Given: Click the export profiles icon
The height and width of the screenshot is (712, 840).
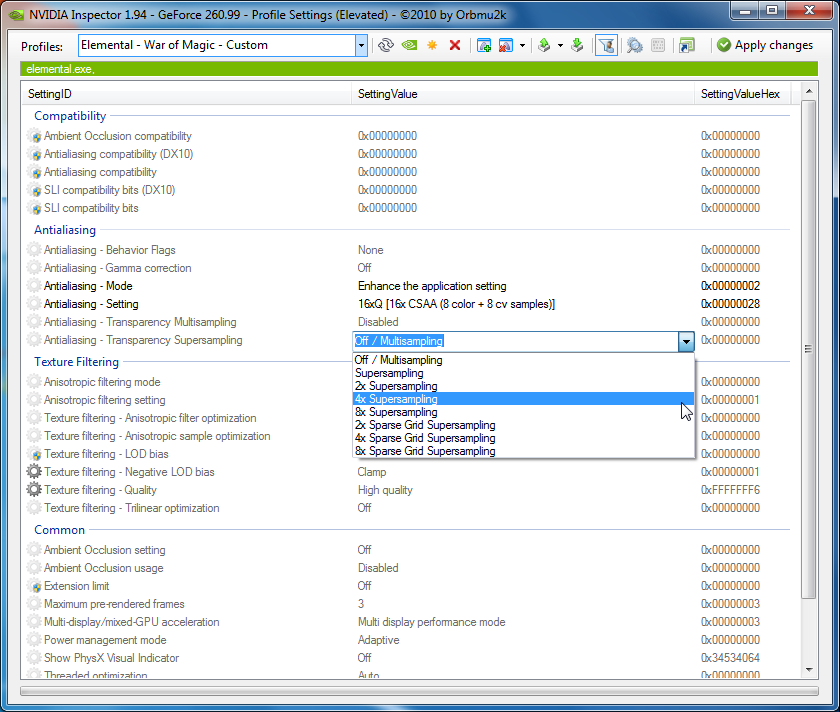Looking at the screenshot, I should 544,45.
